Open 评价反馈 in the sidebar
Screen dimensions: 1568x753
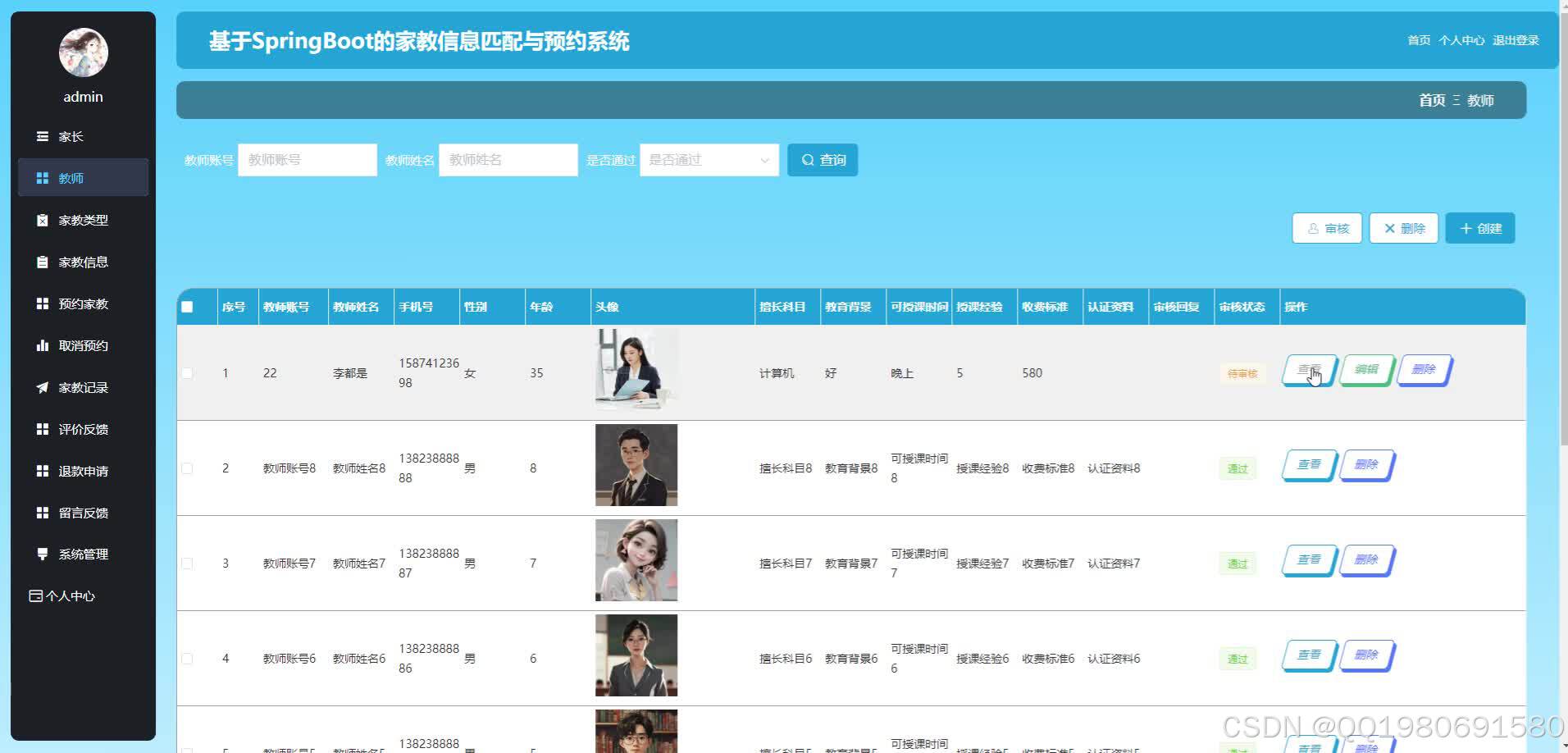83,429
